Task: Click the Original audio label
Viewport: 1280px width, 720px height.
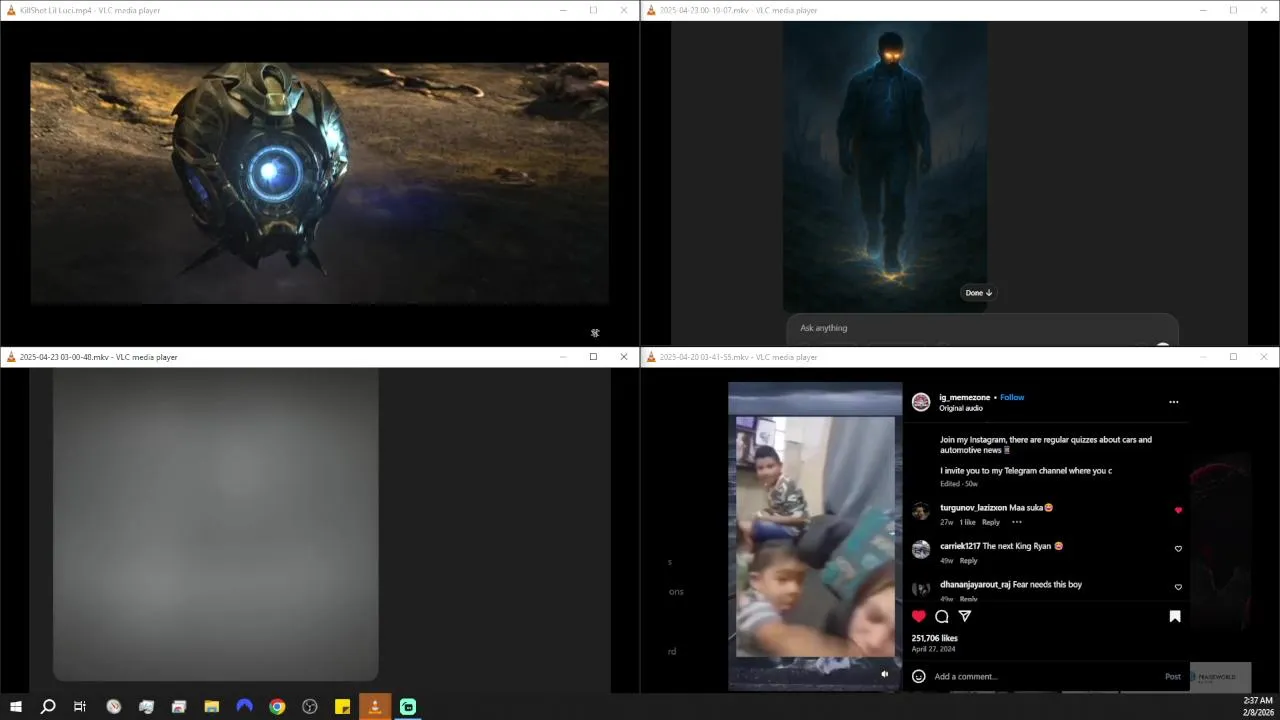Action: [961, 408]
